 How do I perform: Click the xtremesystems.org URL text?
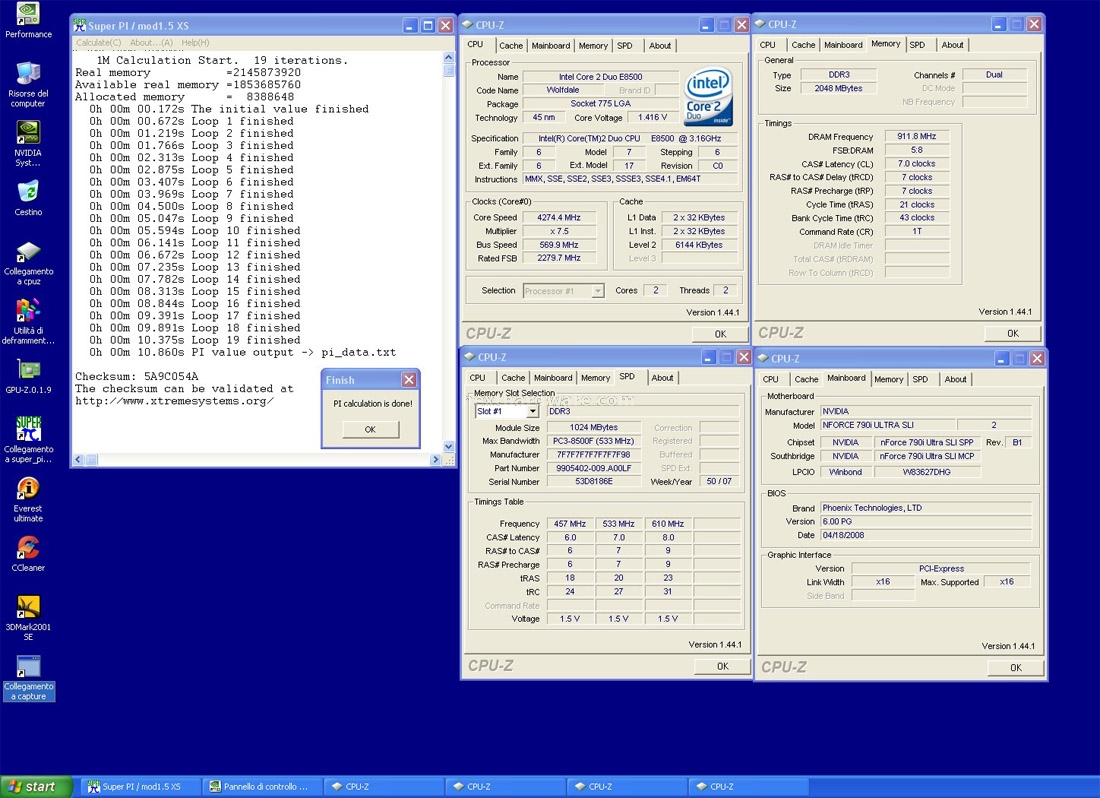tap(175, 401)
